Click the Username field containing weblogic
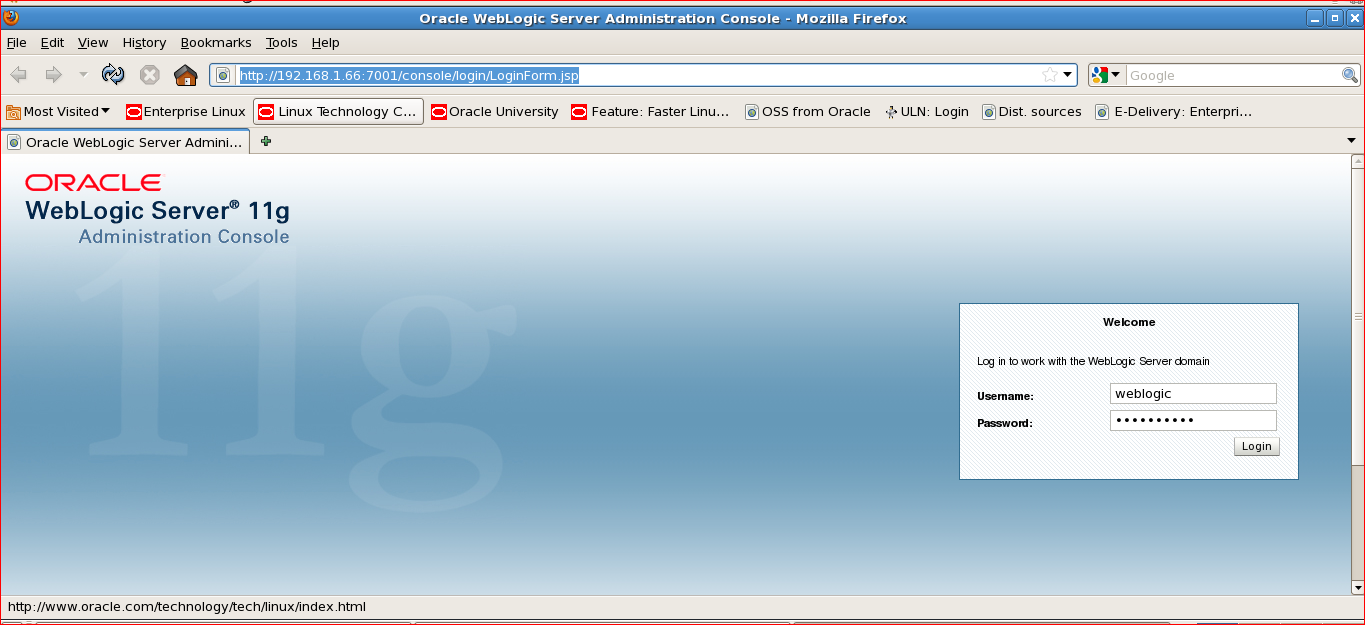The image size is (1365, 625). [1193, 394]
